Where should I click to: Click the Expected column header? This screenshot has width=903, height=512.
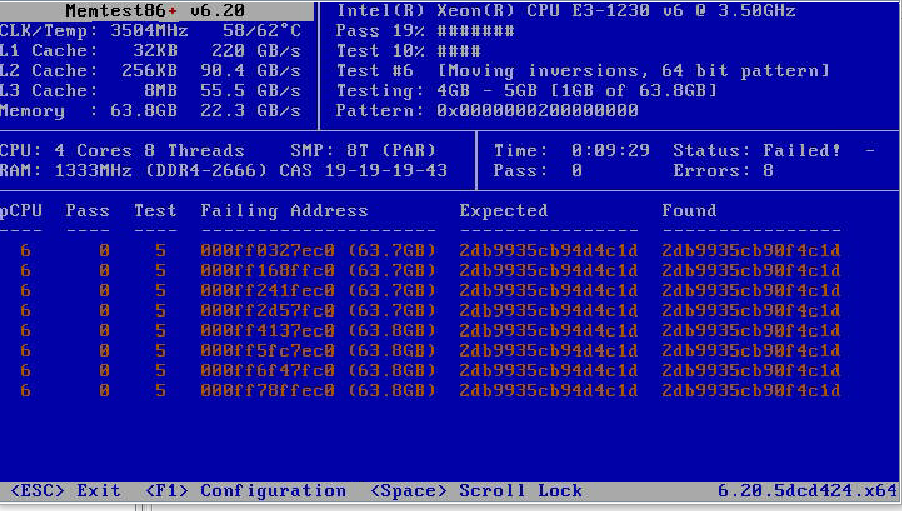[504, 211]
